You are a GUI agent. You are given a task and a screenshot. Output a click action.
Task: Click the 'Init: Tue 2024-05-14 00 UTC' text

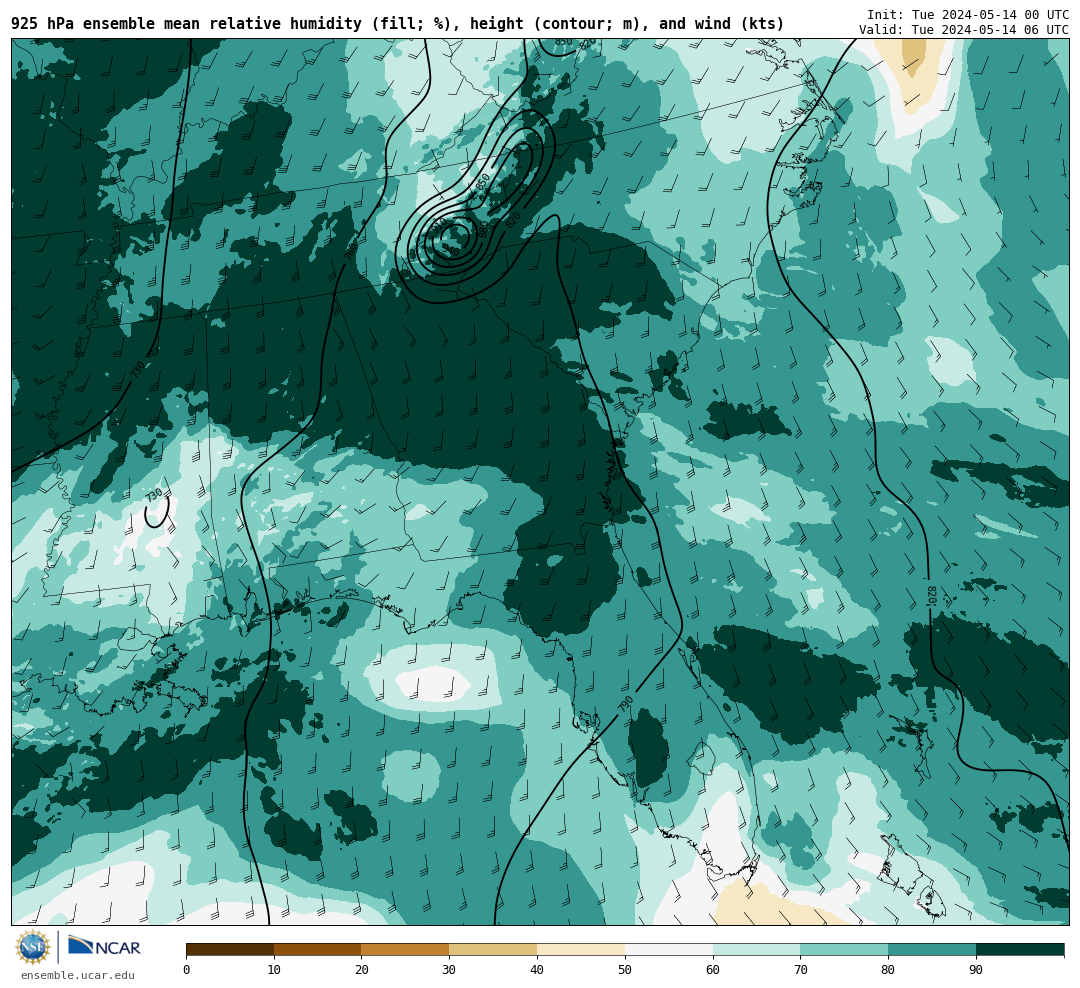pyautogui.click(x=968, y=14)
